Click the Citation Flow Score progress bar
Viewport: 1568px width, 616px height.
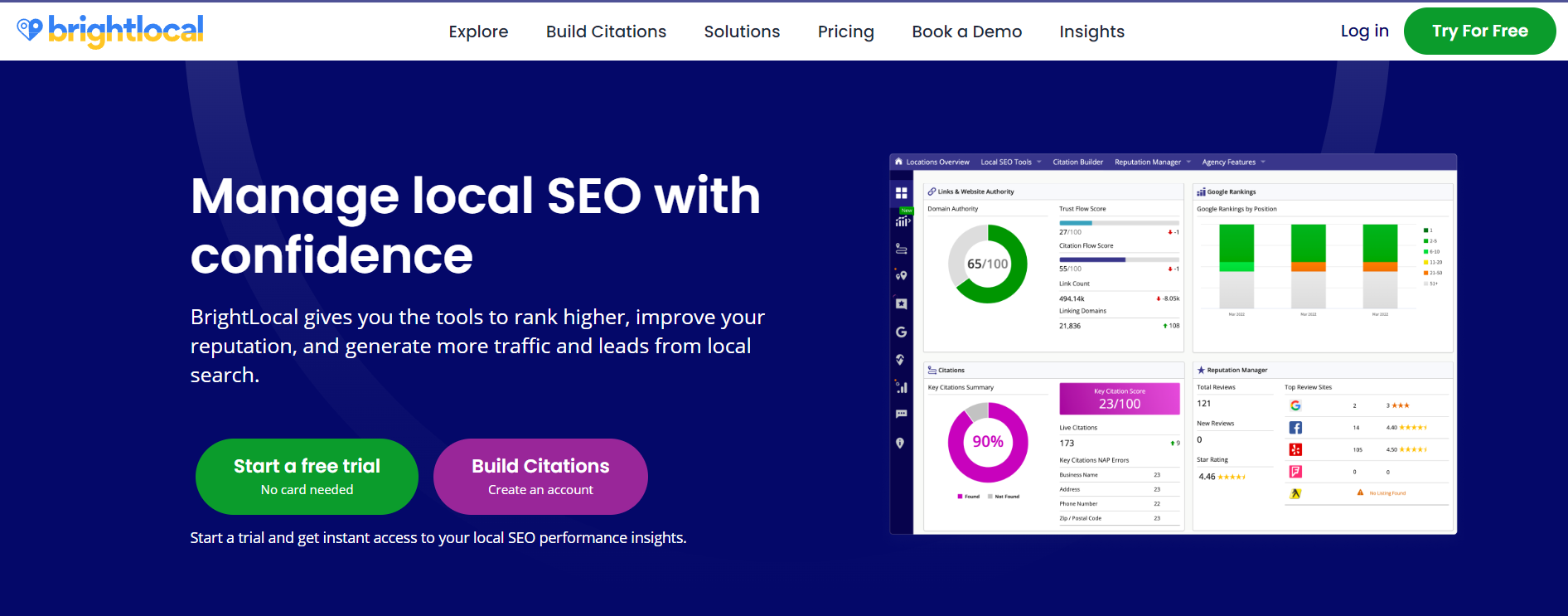pyautogui.click(x=1118, y=259)
